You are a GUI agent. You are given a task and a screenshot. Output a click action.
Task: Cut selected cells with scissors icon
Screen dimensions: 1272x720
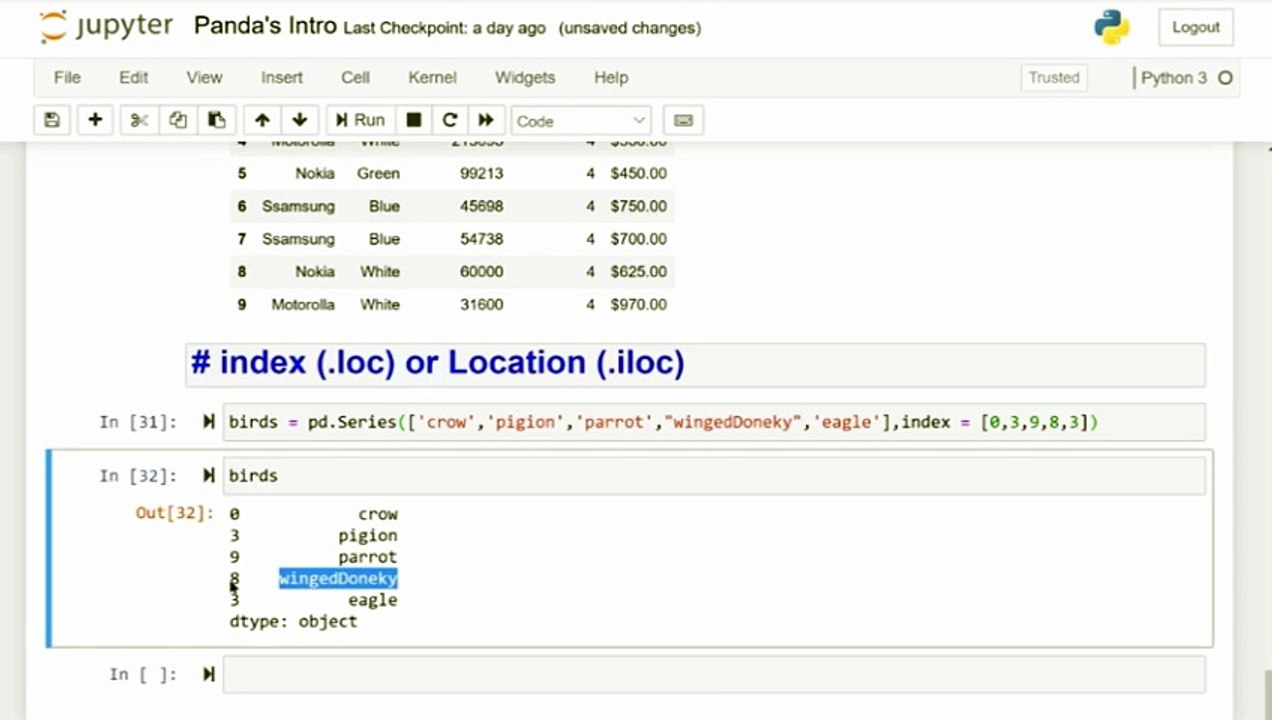tap(139, 120)
